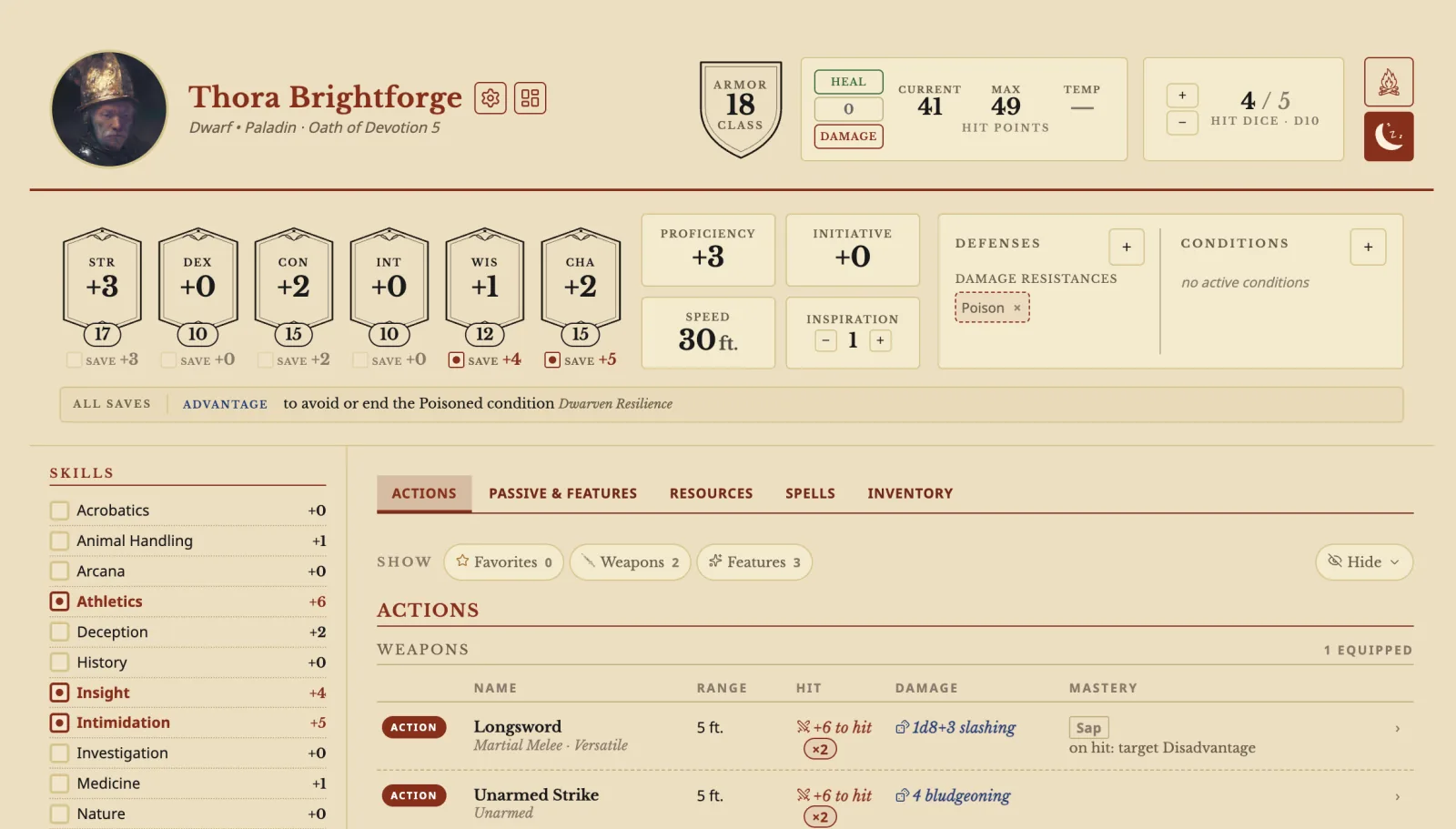The image size is (1456, 829).
Task: Check Animal Handling skill proficiency
Action: click(60, 541)
